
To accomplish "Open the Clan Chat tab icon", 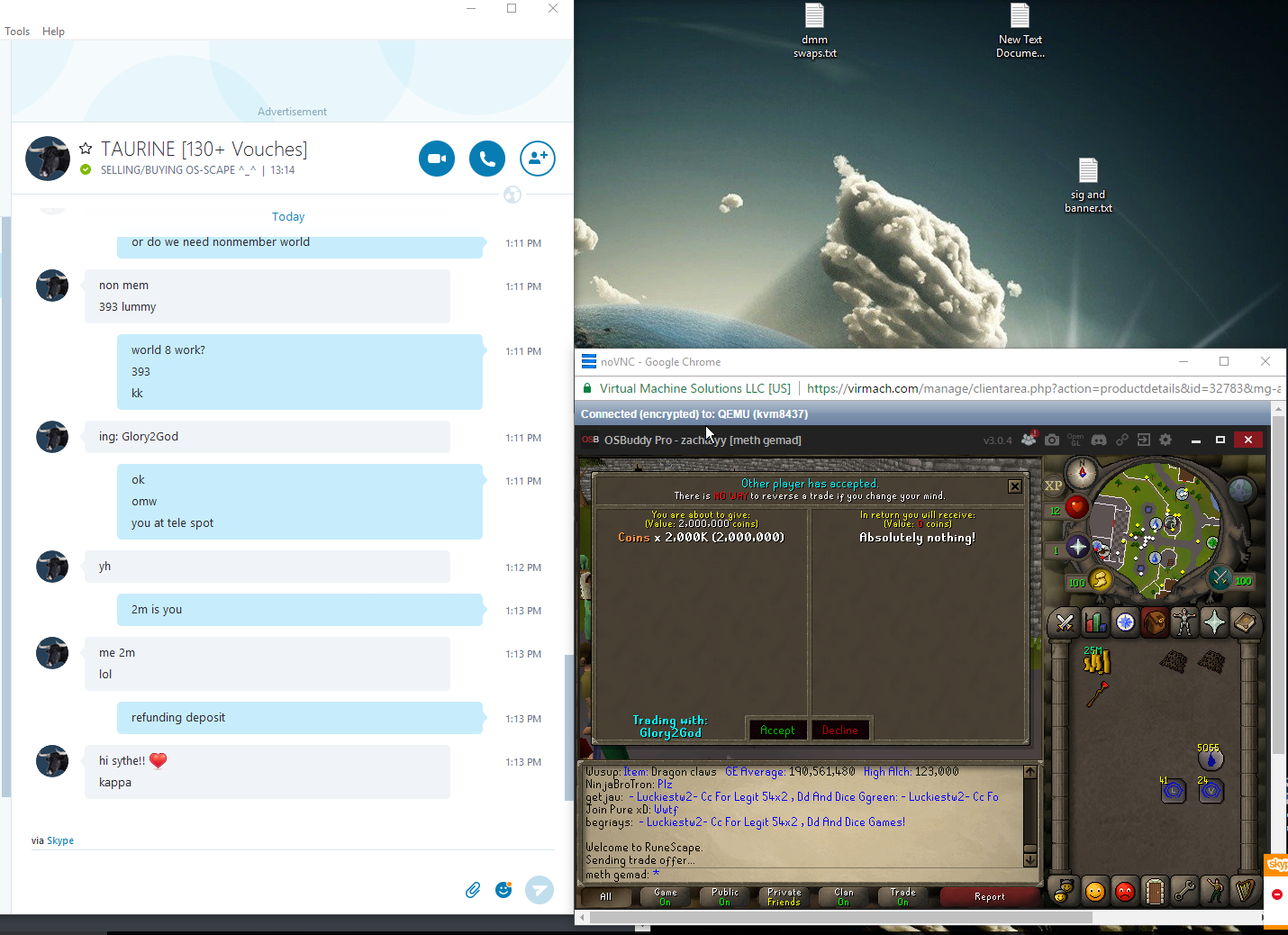I will (x=1065, y=891).
